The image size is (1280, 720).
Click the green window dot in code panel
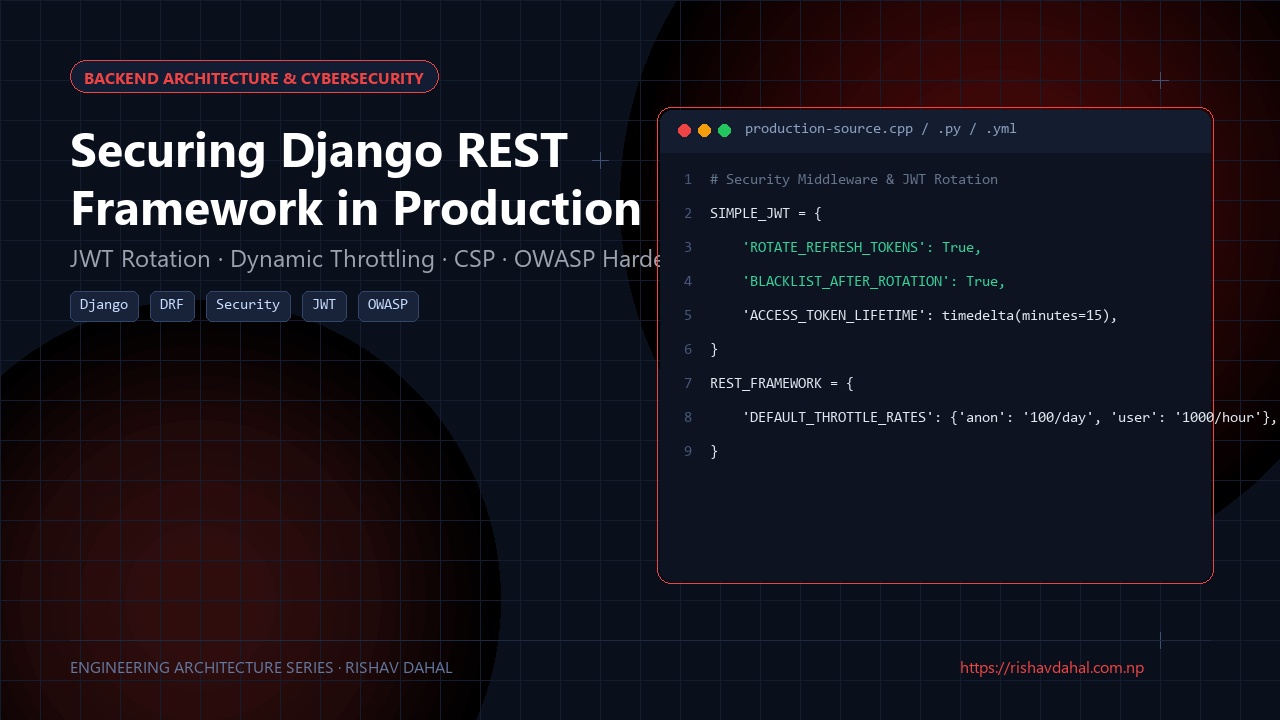(724, 130)
